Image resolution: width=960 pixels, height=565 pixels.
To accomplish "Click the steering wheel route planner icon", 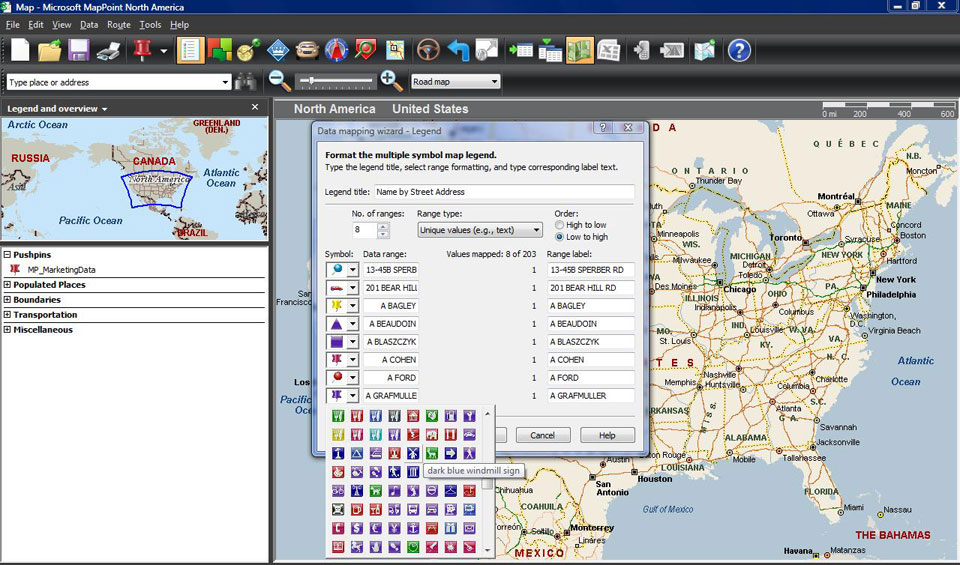I will tap(428, 50).
